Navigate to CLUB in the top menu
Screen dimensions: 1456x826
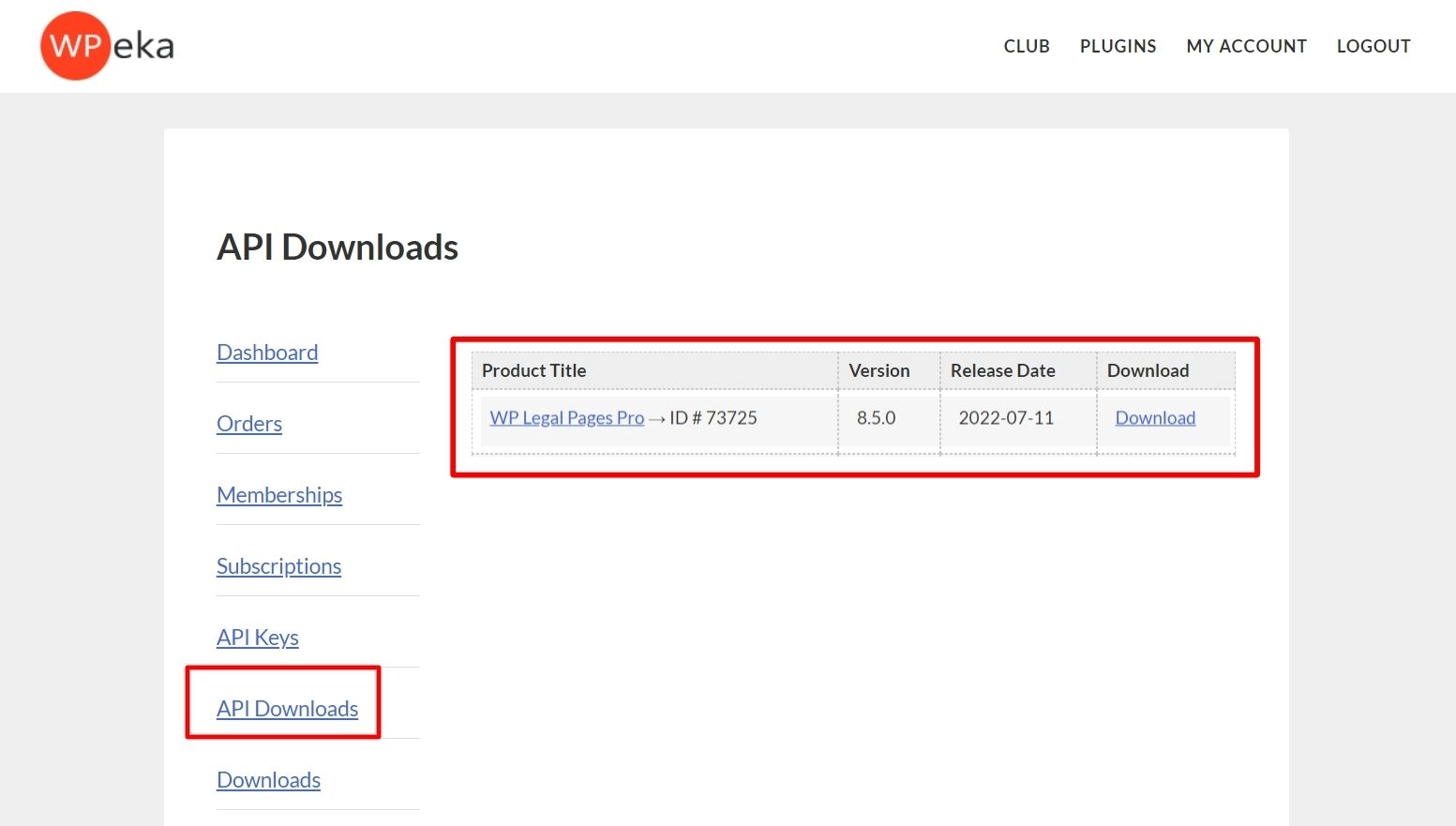1026,45
